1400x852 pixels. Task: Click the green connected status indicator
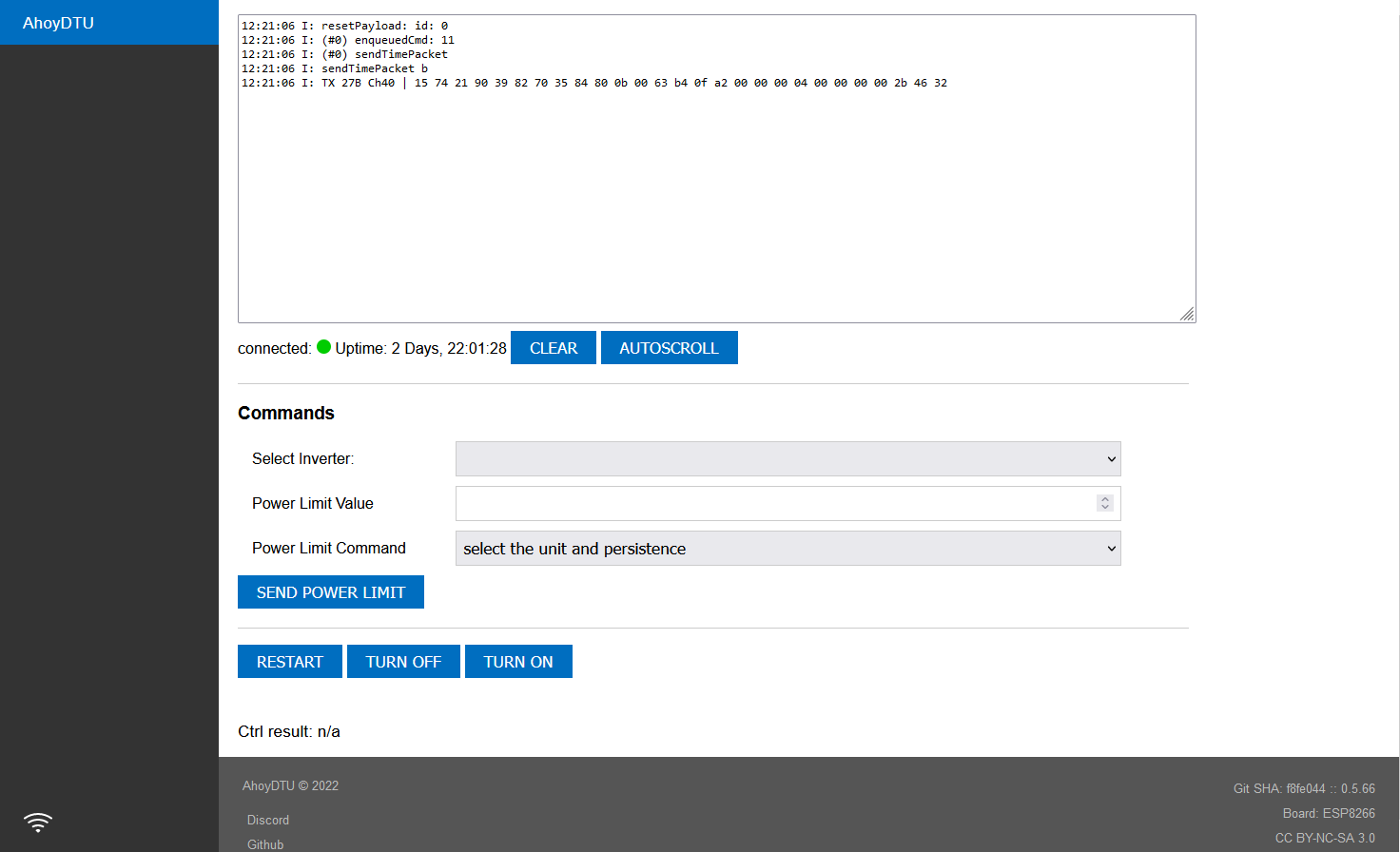pyautogui.click(x=323, y=347)
